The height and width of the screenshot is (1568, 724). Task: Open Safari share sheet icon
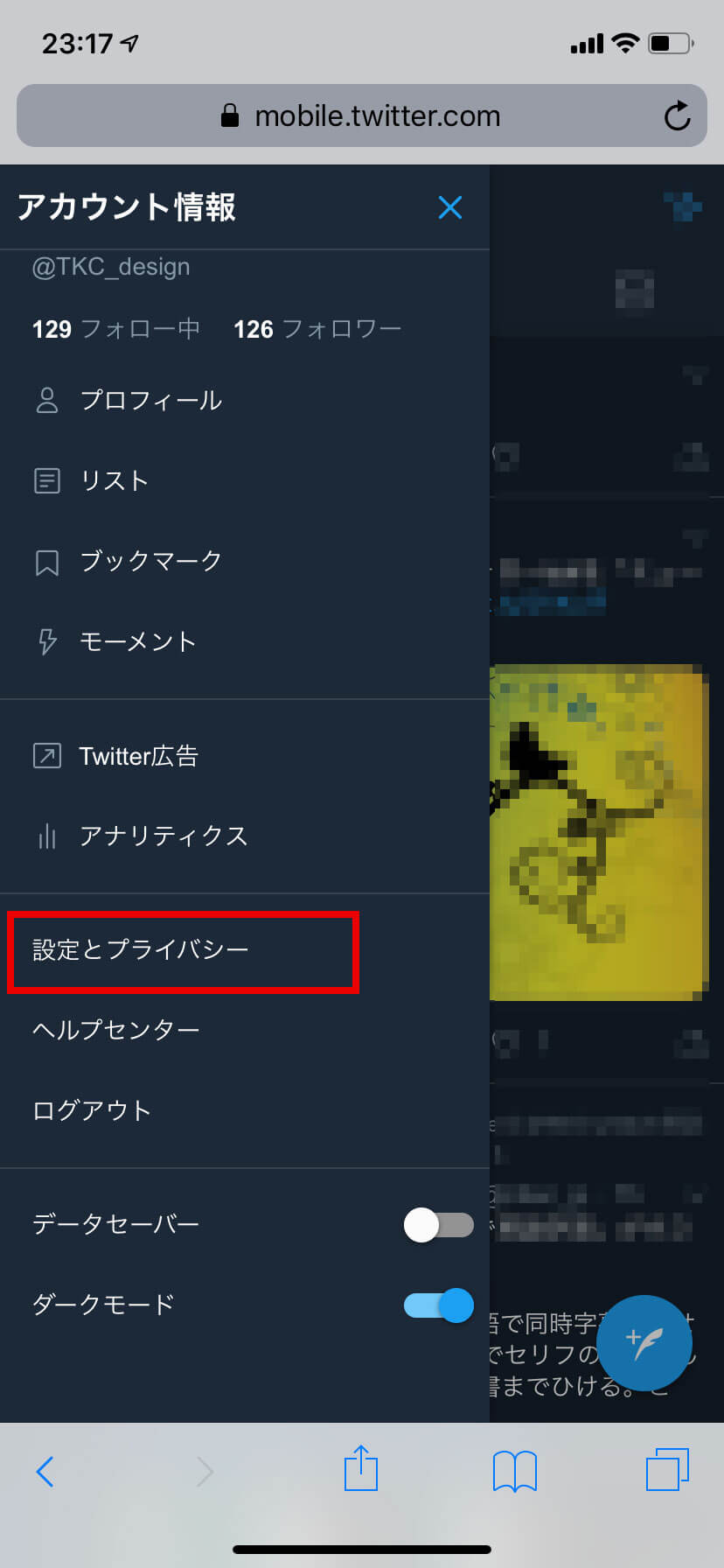[x=361, y=1467]
